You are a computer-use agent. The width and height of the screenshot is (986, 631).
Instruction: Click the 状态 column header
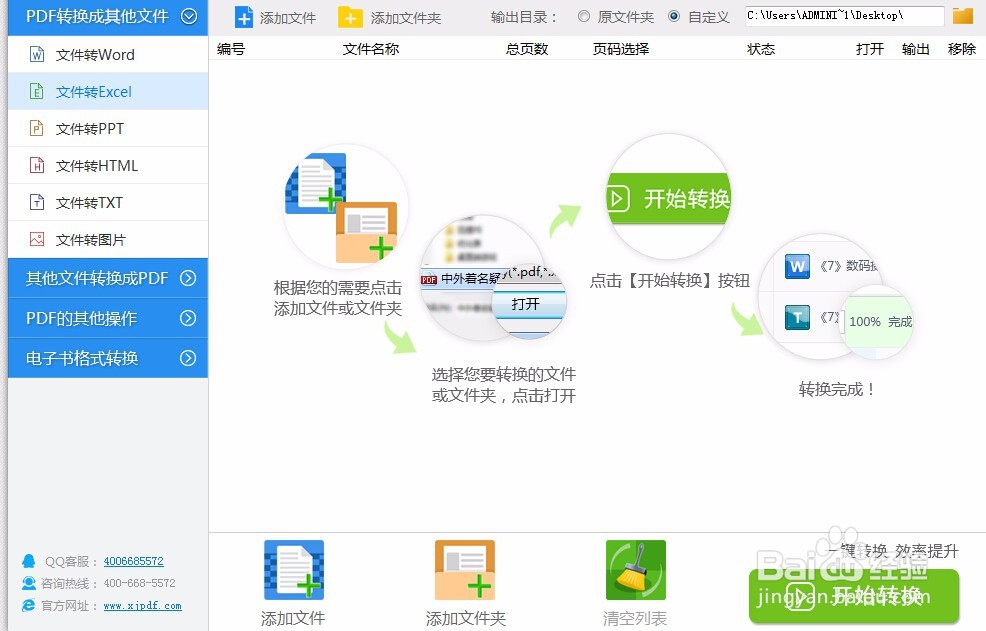[761, 49]
